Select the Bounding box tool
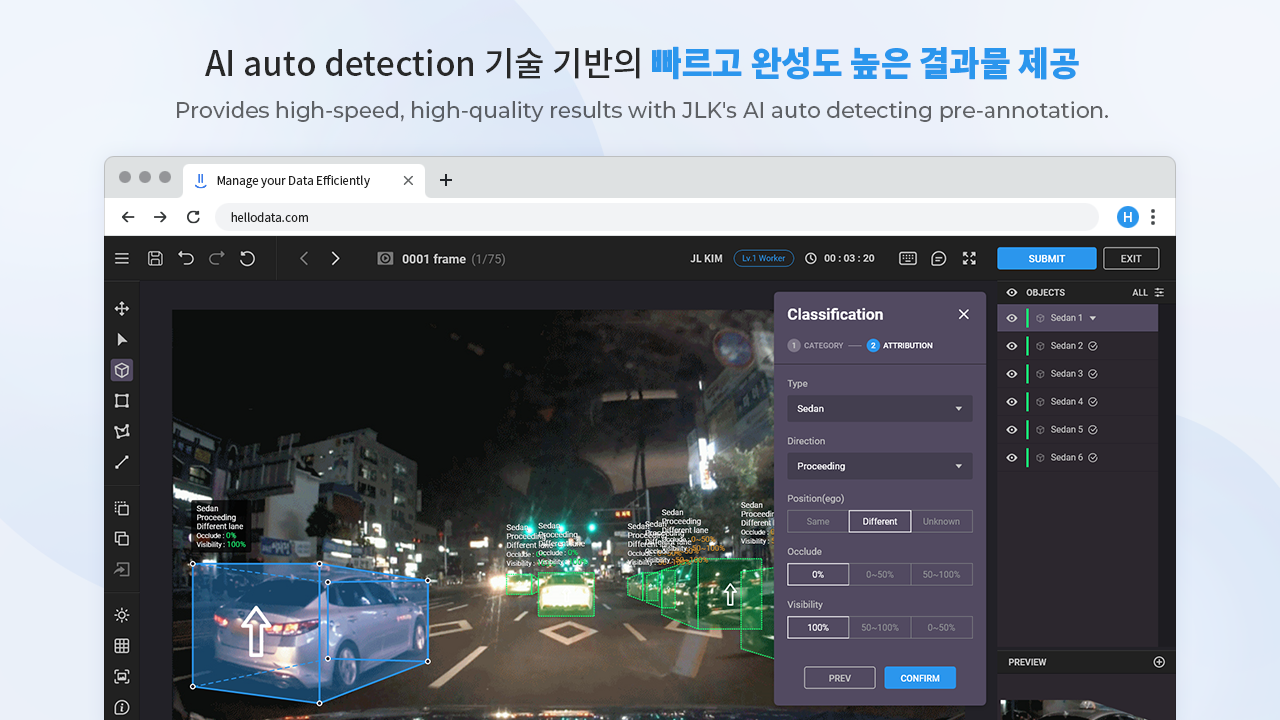This screenshot has width=1280, height=720. tap(122, 401)
